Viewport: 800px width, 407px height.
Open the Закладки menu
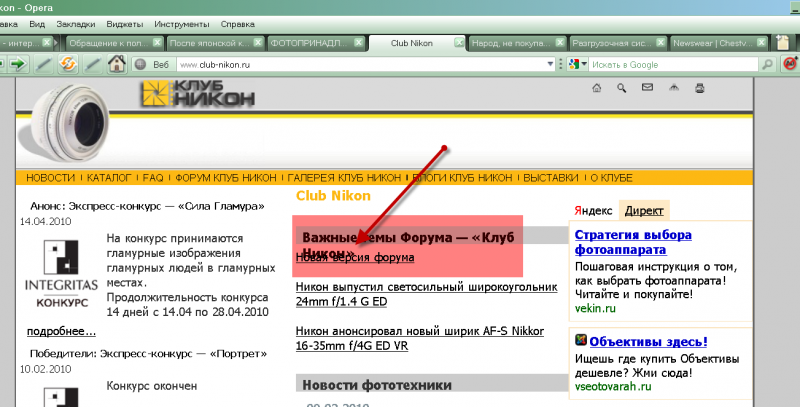[x=76, y=24]
